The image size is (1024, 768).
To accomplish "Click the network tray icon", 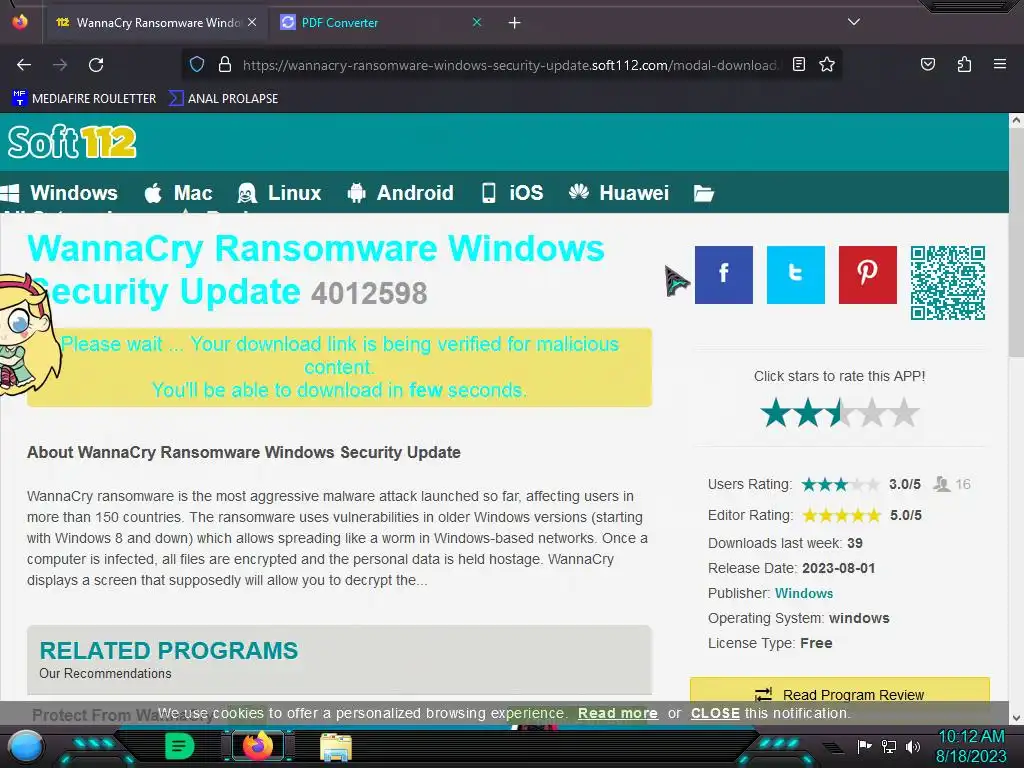I will [889, 746].
